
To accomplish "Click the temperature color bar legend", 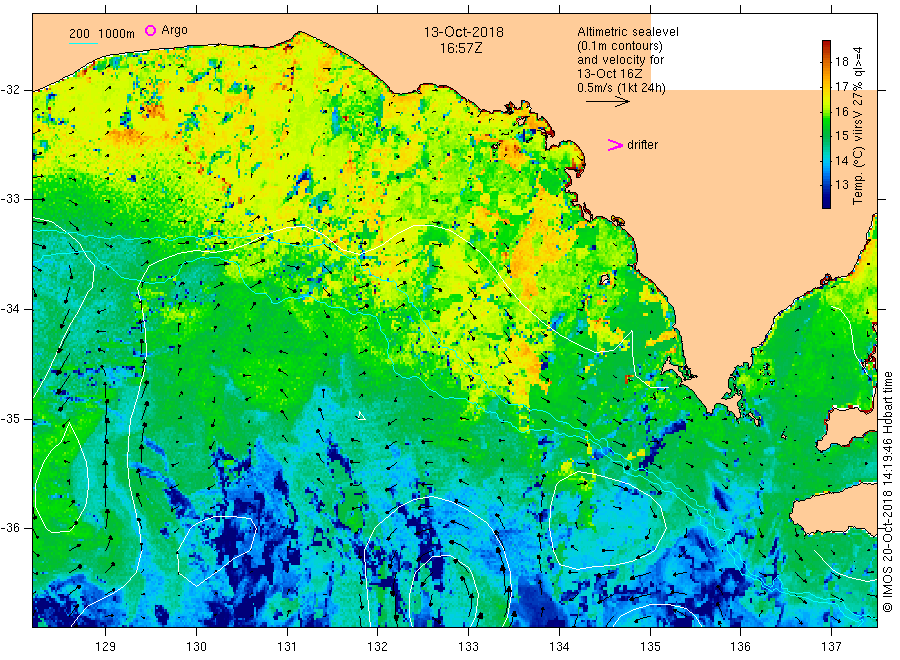I will tap(827, 124).
